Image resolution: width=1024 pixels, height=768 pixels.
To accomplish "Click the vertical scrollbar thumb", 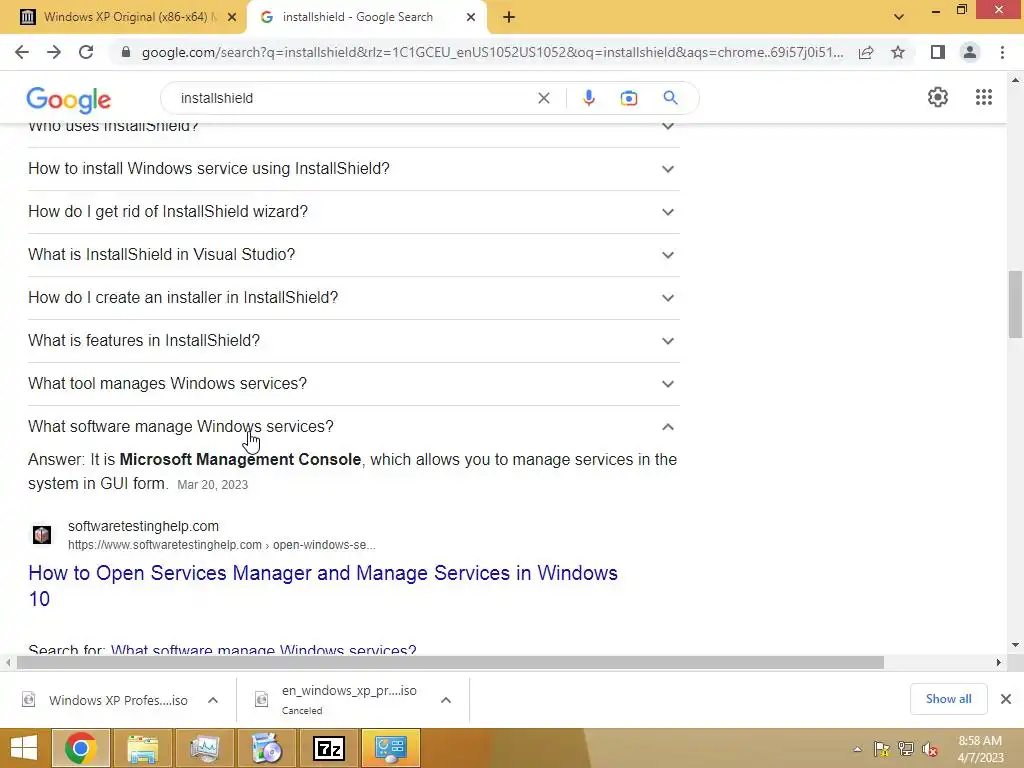I will coord(1015,304).
